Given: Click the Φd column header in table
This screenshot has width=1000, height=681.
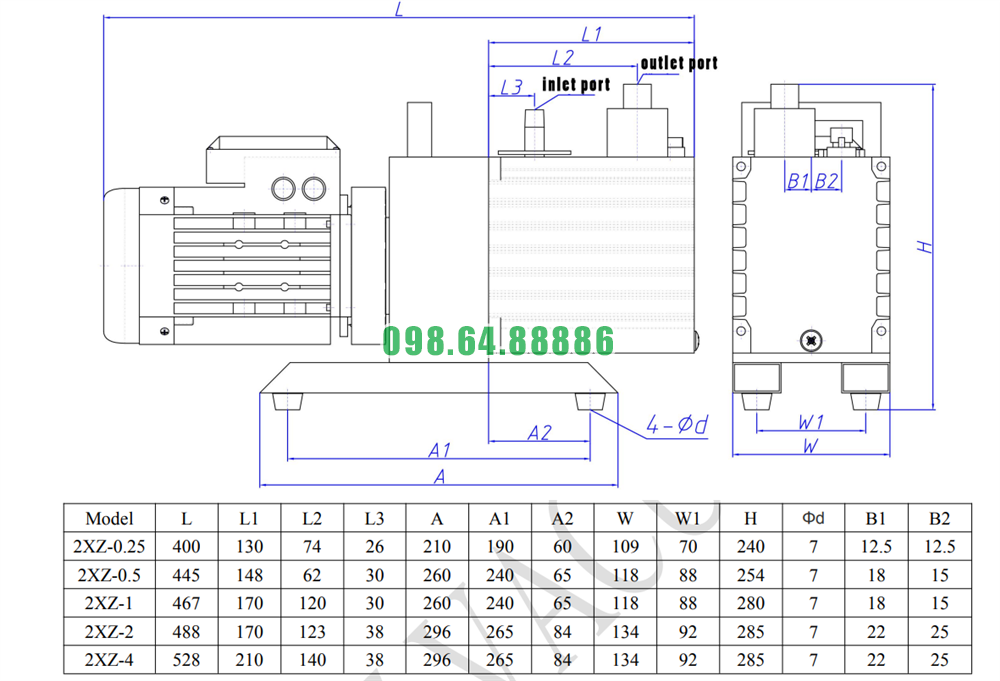Looking at the screenshot, I should (813, 518).
